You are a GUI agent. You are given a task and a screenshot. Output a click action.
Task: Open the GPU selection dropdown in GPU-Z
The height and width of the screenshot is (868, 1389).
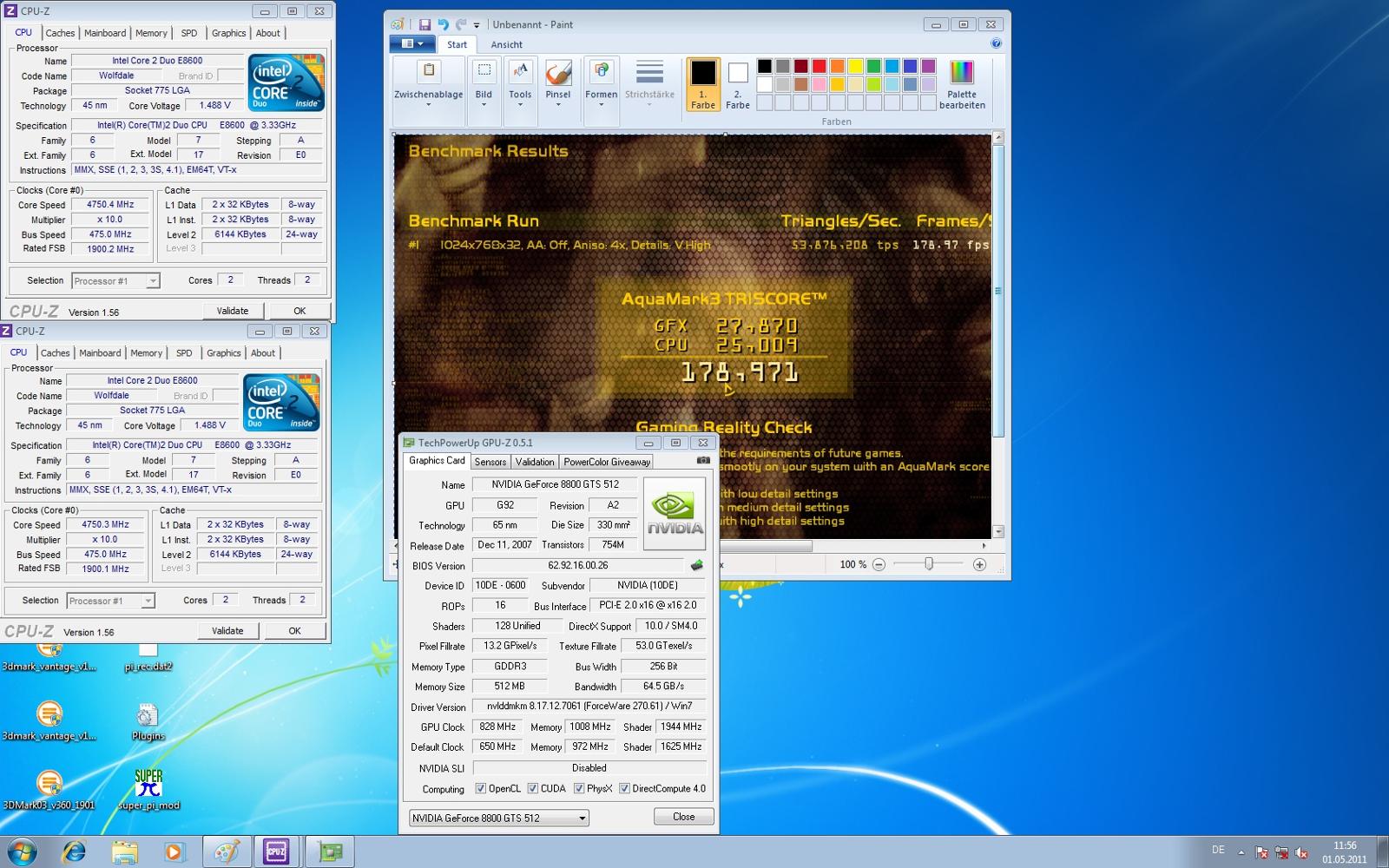pyautogui.click(x=498, y=818)
